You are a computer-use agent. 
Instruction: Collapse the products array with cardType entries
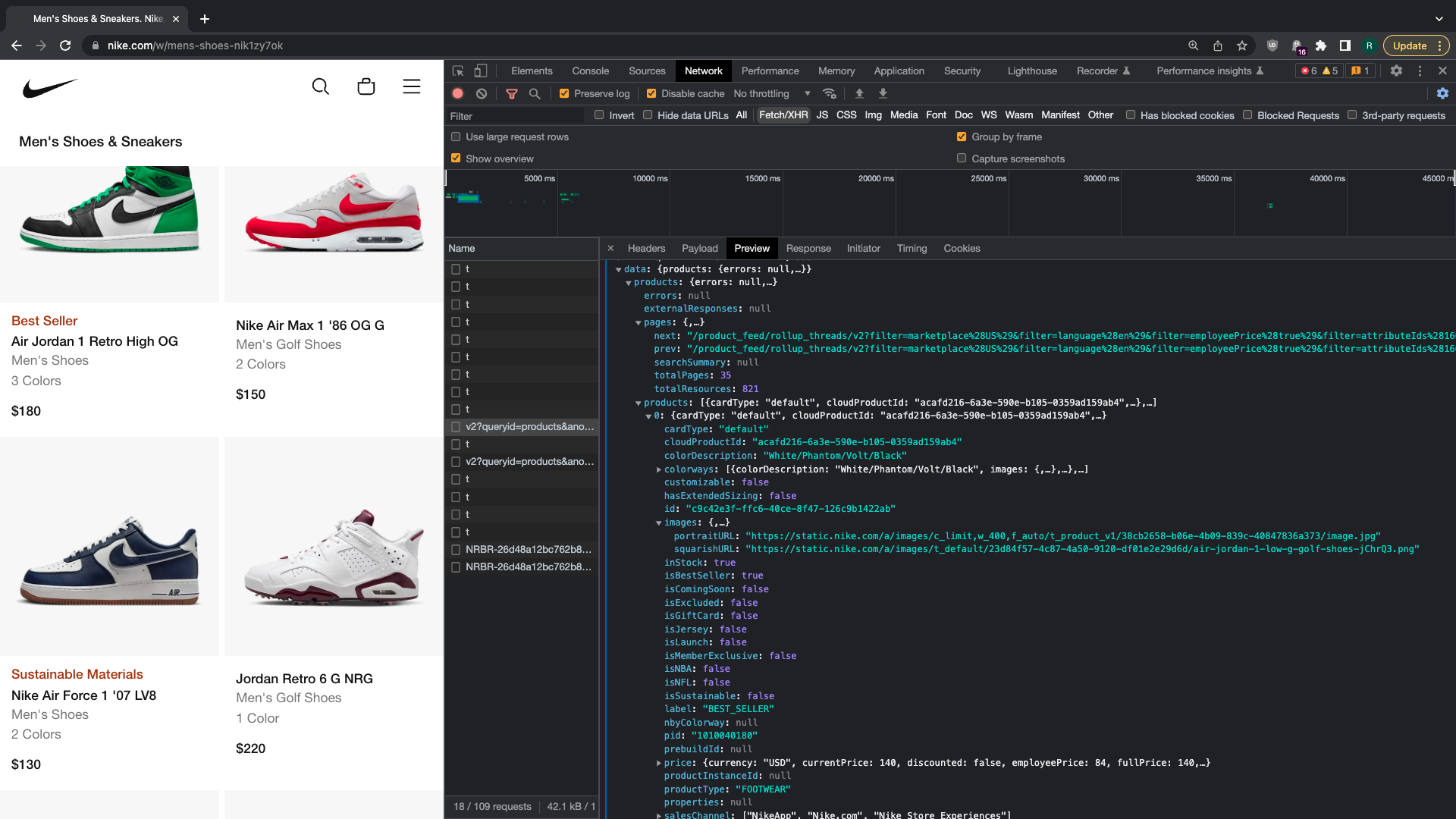point(639,403)
